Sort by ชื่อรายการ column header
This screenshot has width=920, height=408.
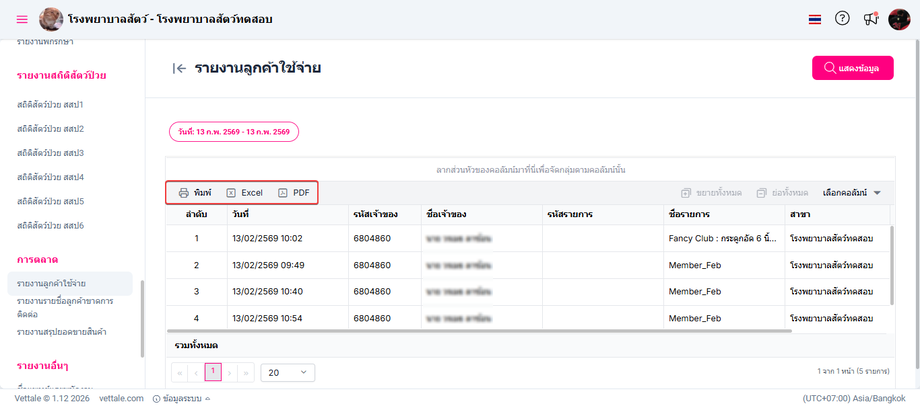point(723,214)
